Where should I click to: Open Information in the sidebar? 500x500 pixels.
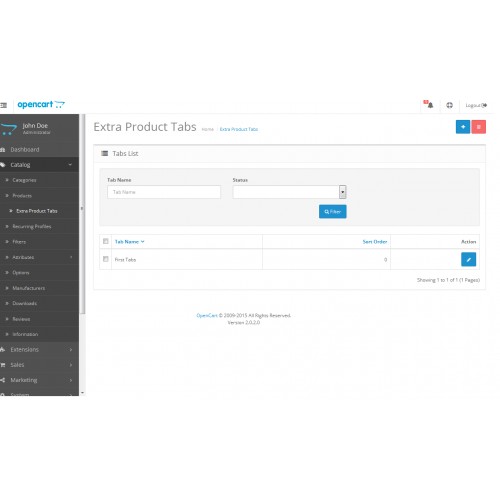[39, 334]
